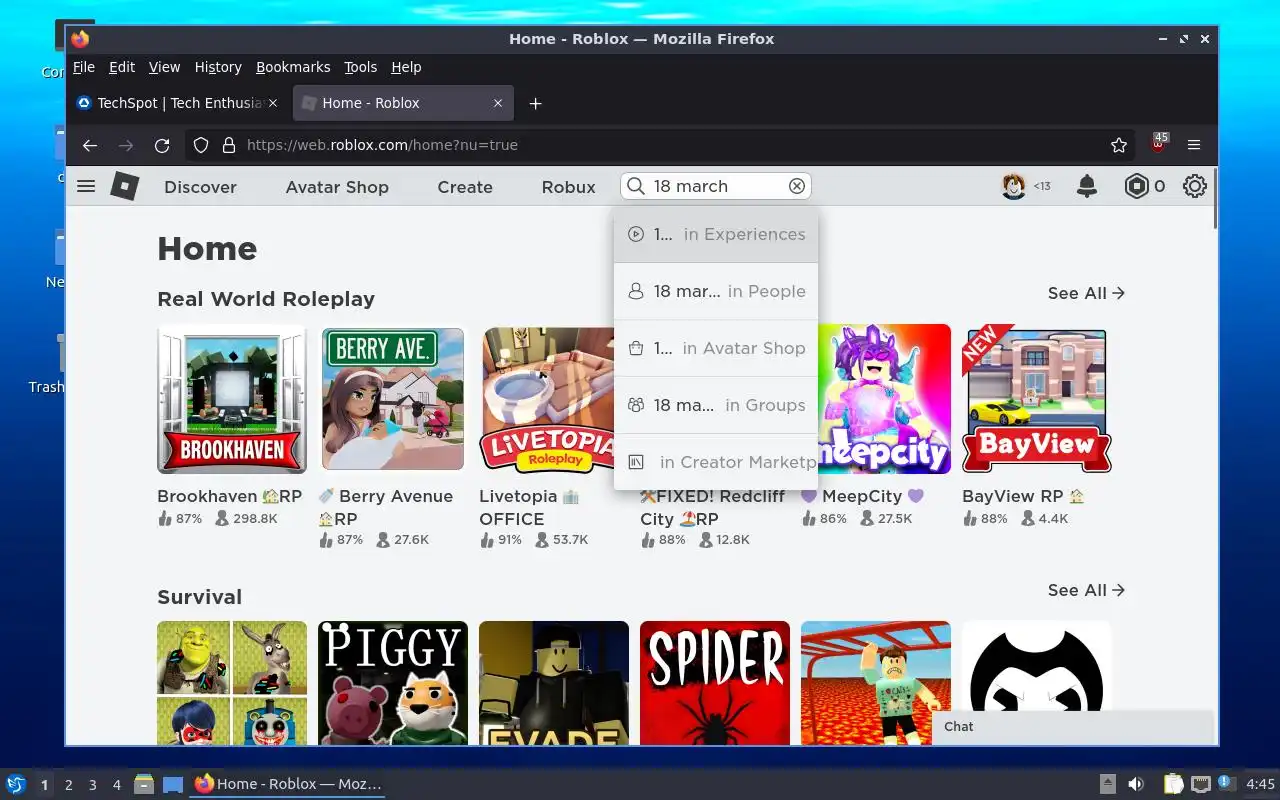Click the Firefox taskbar window button
The height and width of the screenshot is (800, 1280).
pyautogui.click(x=287, y=784)
